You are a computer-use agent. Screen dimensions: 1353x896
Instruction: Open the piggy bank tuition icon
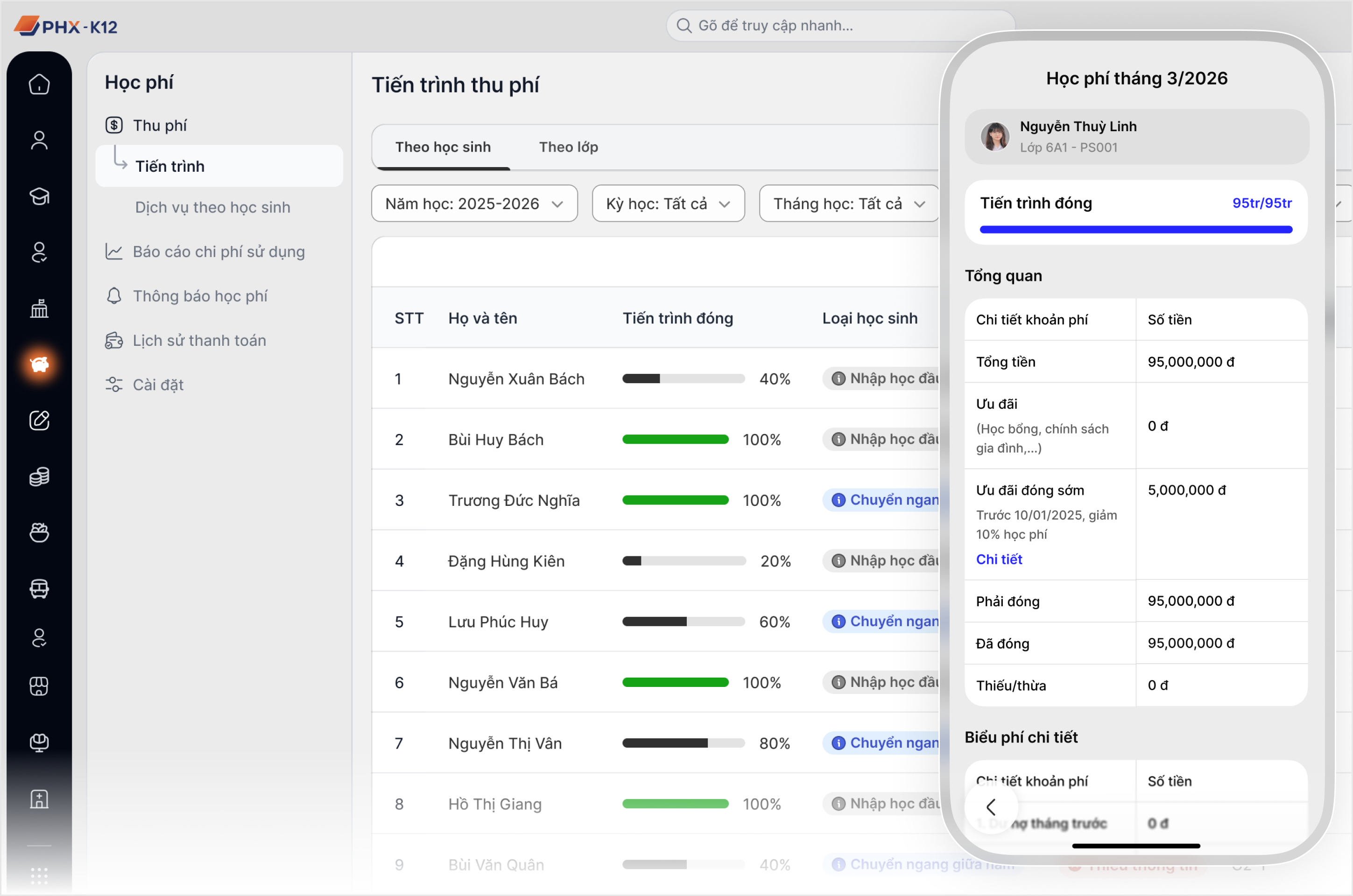(x=39, y=364)
